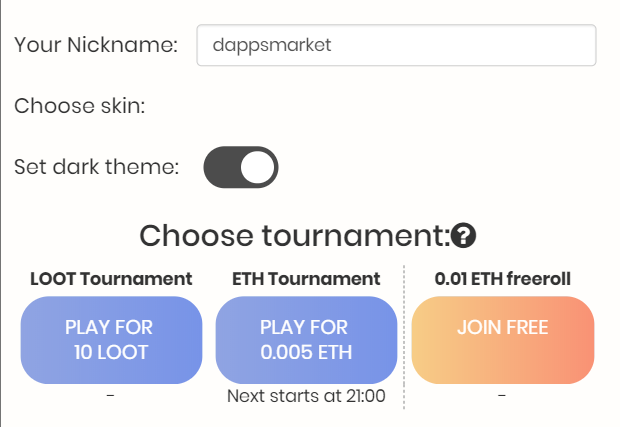
Task: Select the 0.01 ETH freeroll heading
Action: coord(503,279)
